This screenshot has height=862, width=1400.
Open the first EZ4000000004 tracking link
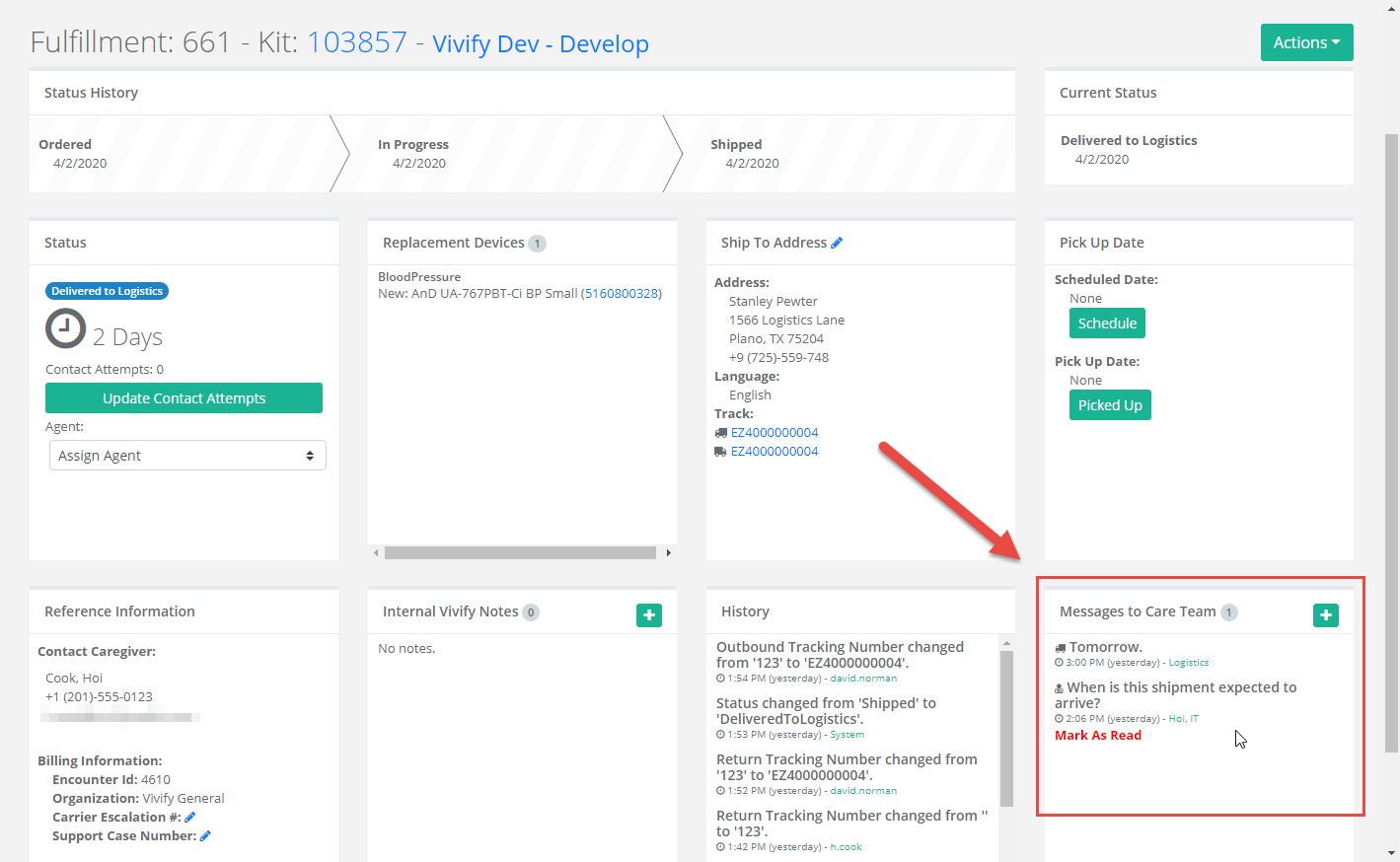coord(774,433)
